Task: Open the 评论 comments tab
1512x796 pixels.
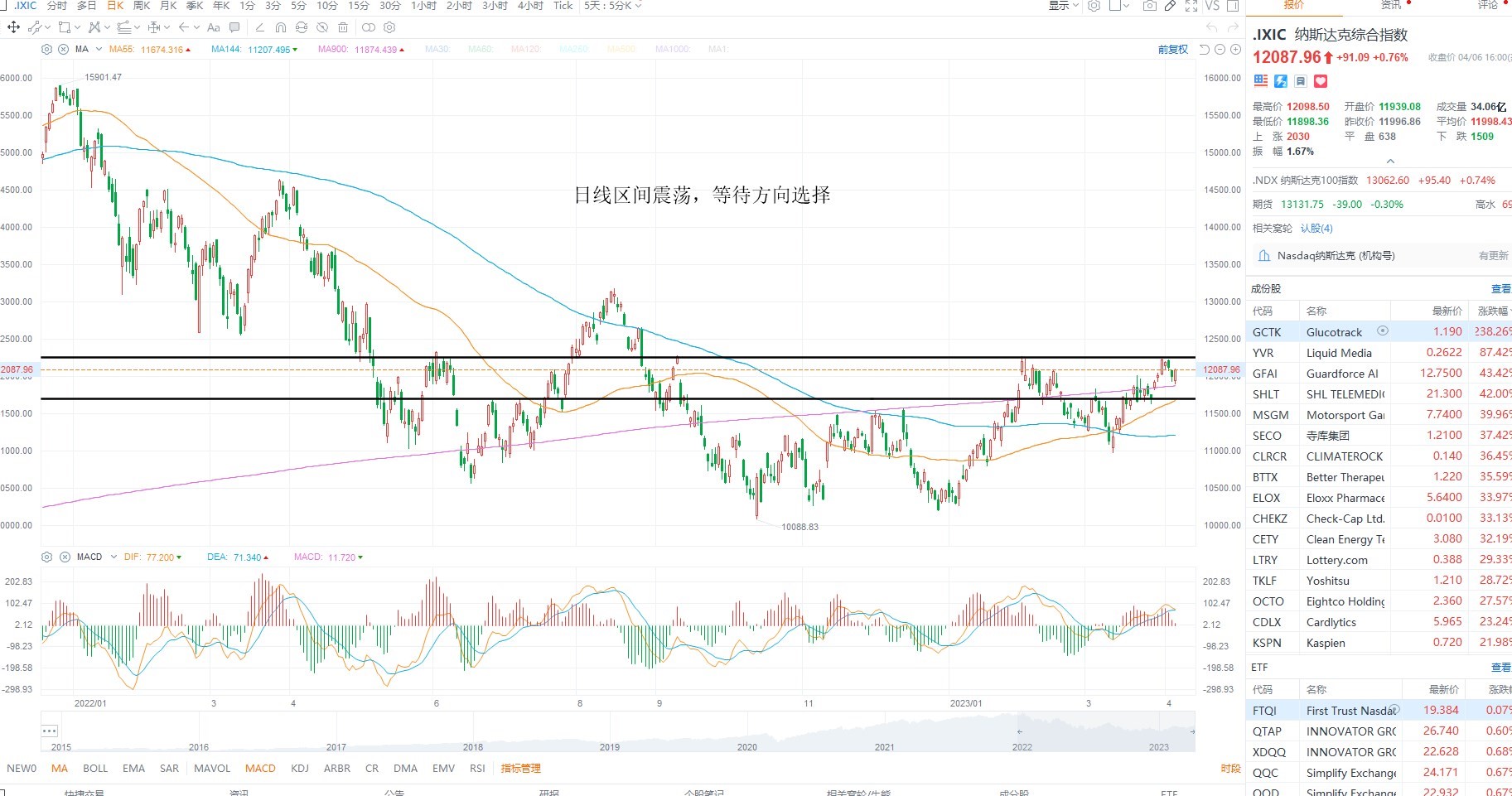Action: tap(1488, 5)
